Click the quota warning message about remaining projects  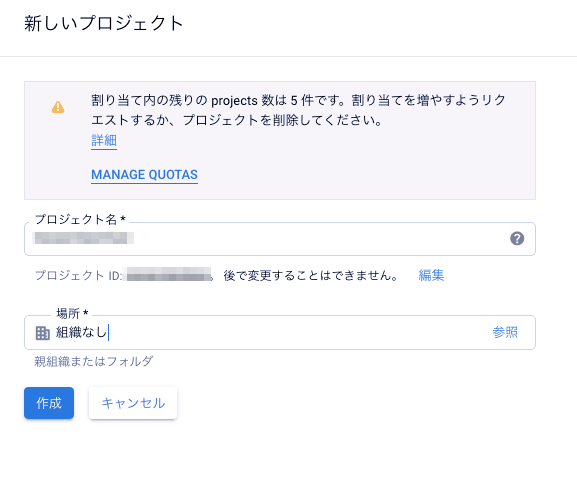pos(298,110)
